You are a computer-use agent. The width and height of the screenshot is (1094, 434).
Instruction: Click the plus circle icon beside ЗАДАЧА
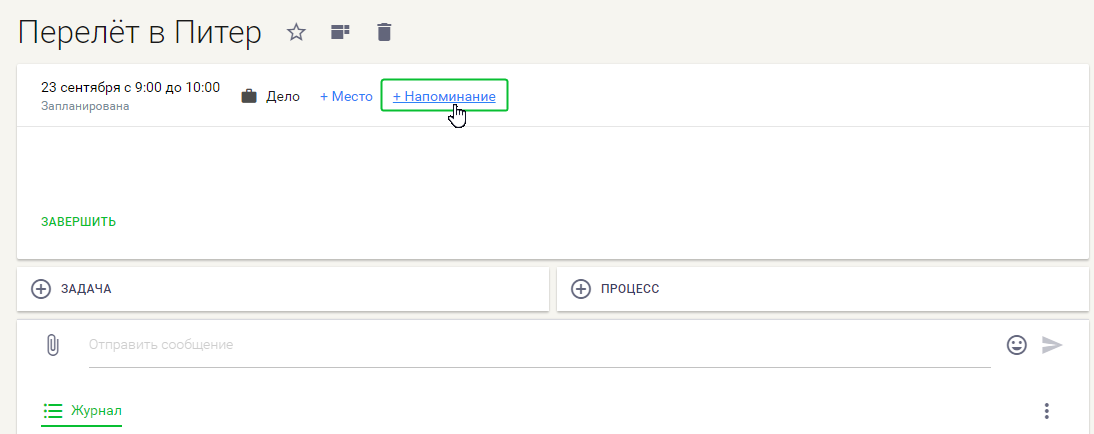[x=41, y=289]
